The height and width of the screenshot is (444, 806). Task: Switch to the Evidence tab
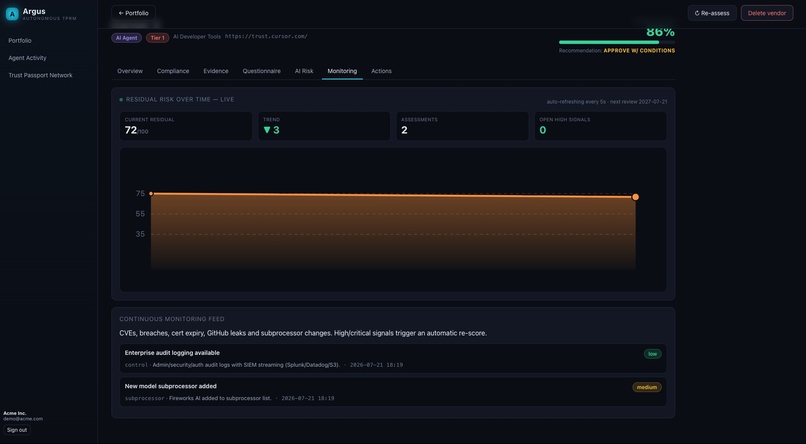[215, 71]
